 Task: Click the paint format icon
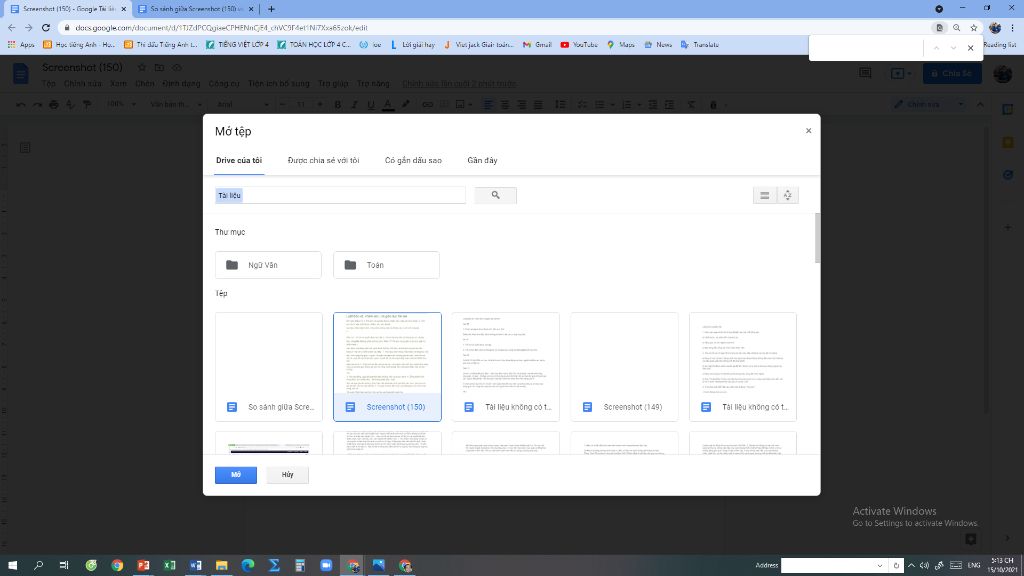tap(87, 104)
